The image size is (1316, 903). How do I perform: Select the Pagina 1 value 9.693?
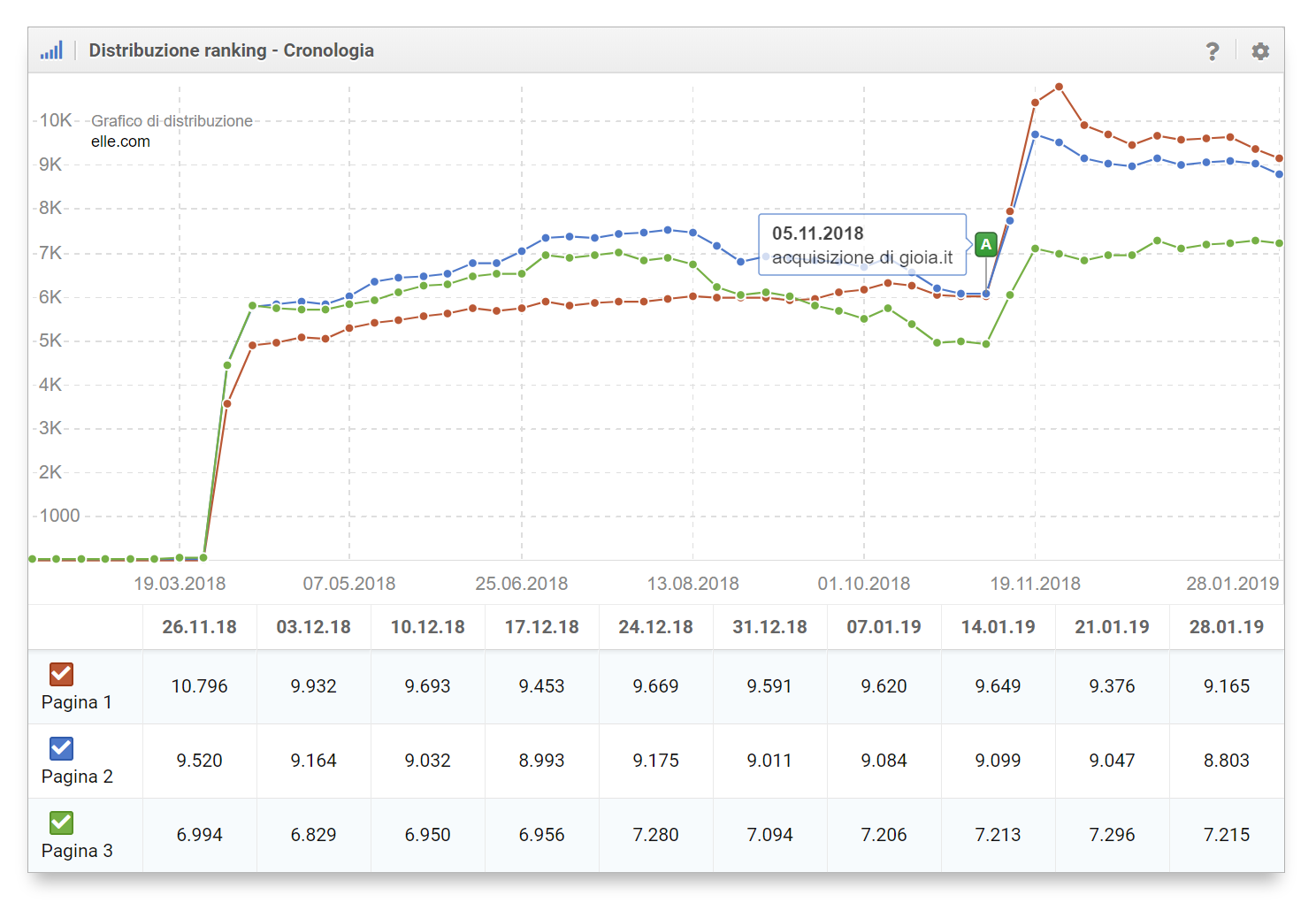coord(427,686)
